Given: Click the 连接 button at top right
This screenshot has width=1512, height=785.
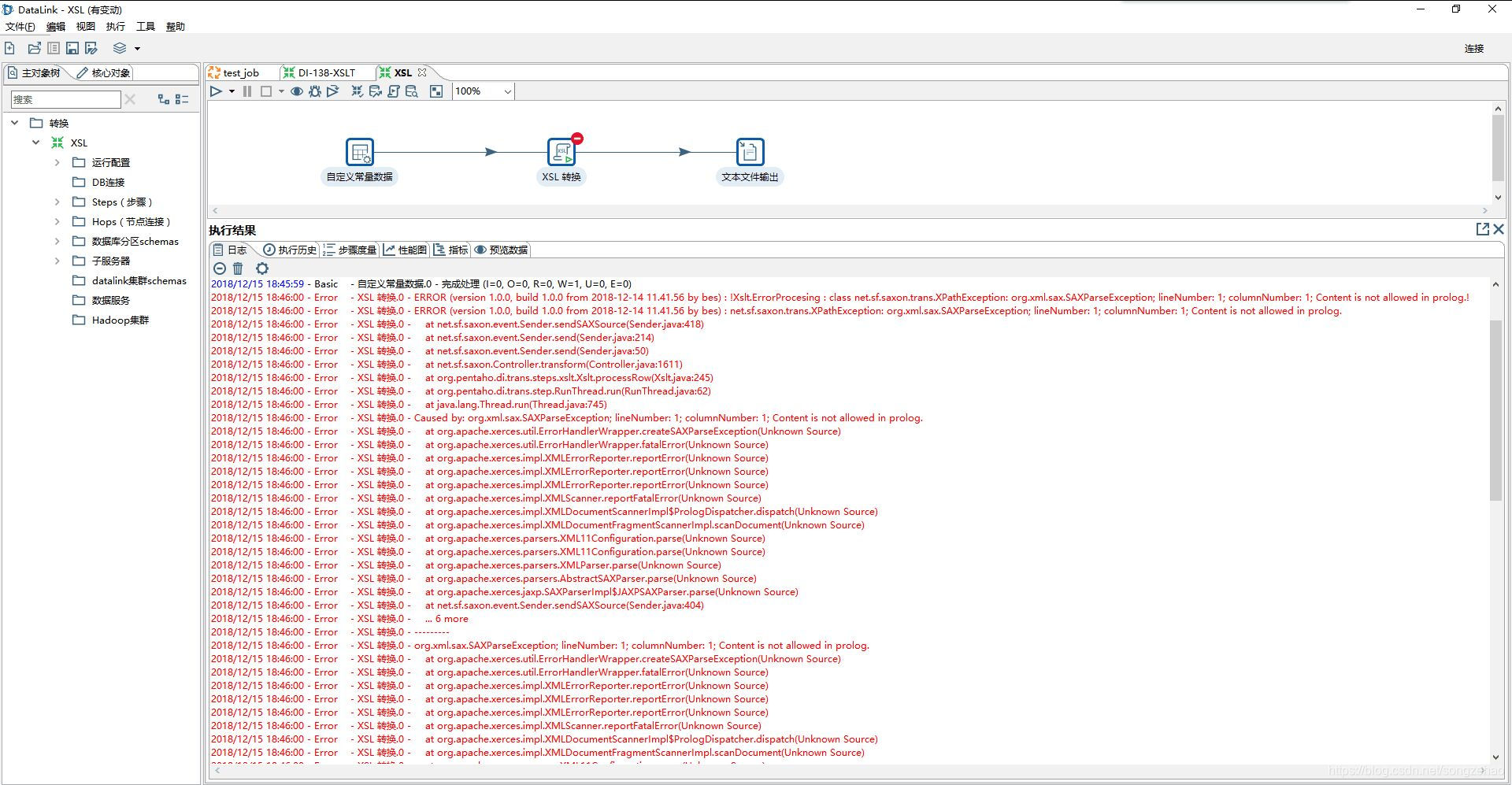Looking at the screenshot, I should click(1473, 48).
